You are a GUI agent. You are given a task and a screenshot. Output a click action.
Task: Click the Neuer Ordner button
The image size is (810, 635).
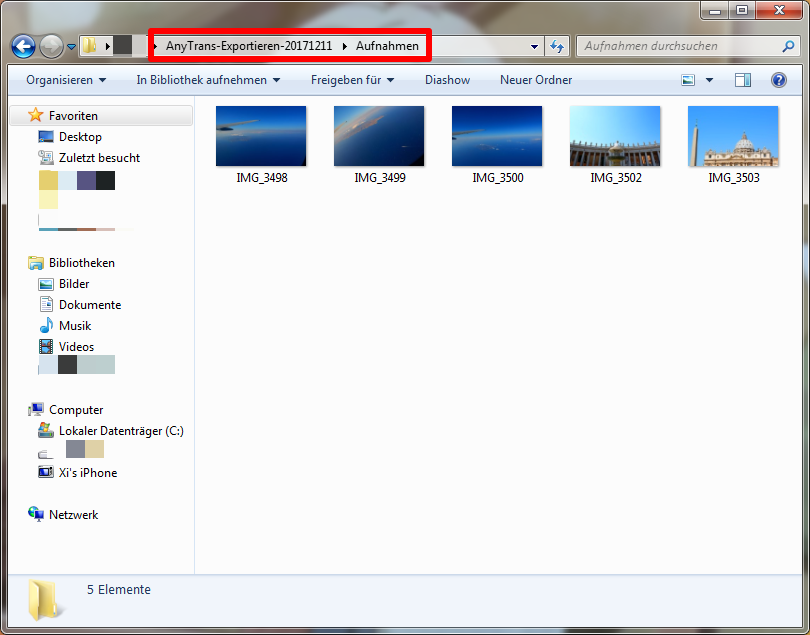(x=536, y=80)
